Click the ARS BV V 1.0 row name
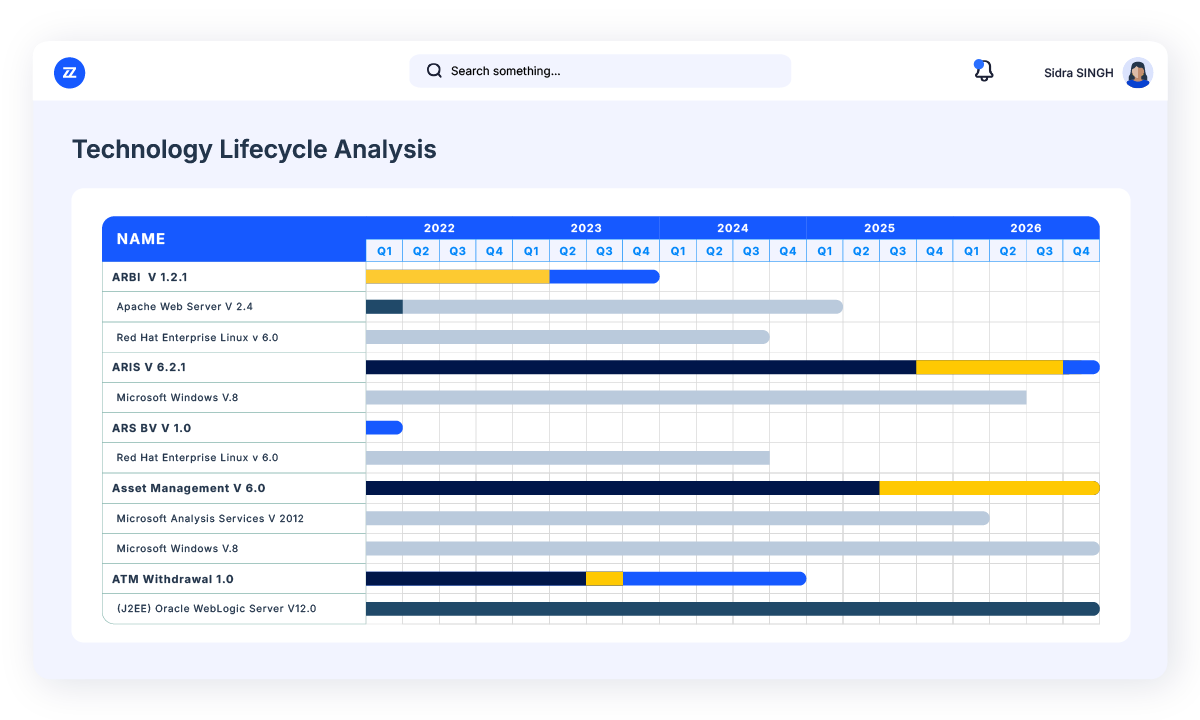Screen dimensions: 1200x720 (151, 428)
